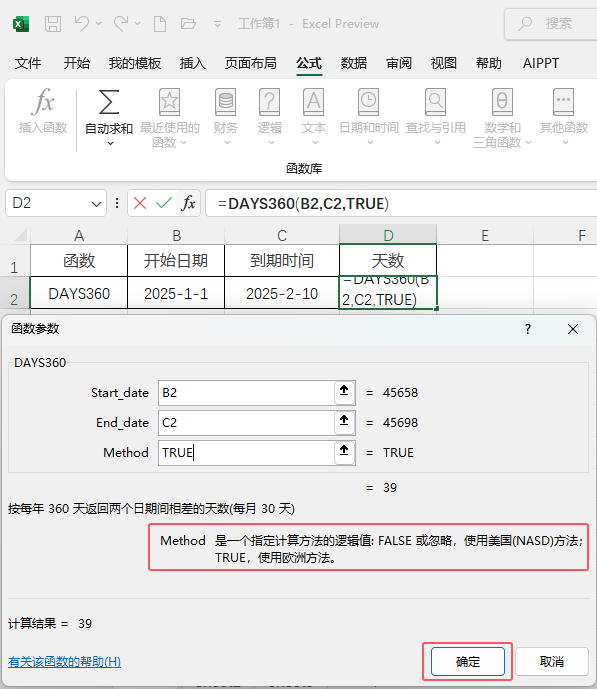The width and height of the screenshot is (597, 689).
Task: Switch to the 我的模板 tab
Action: pos(135,63)
